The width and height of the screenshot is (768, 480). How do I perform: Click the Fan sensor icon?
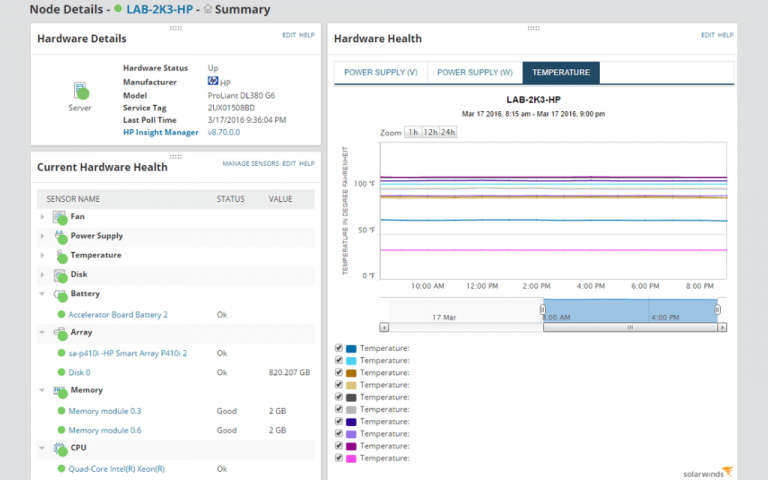pyautogui.click(x=59, y=217)
